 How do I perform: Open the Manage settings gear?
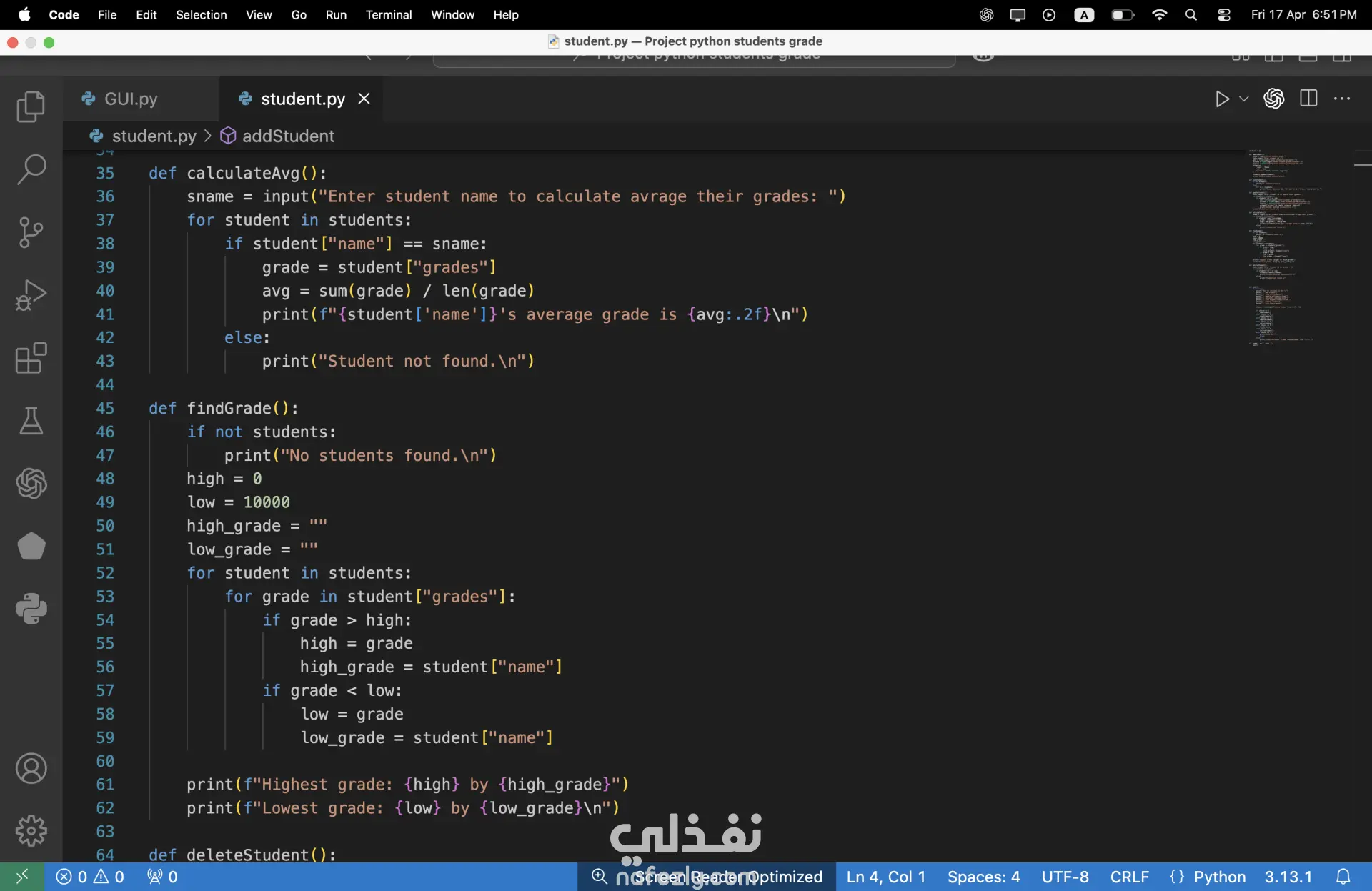pos(31,831)
